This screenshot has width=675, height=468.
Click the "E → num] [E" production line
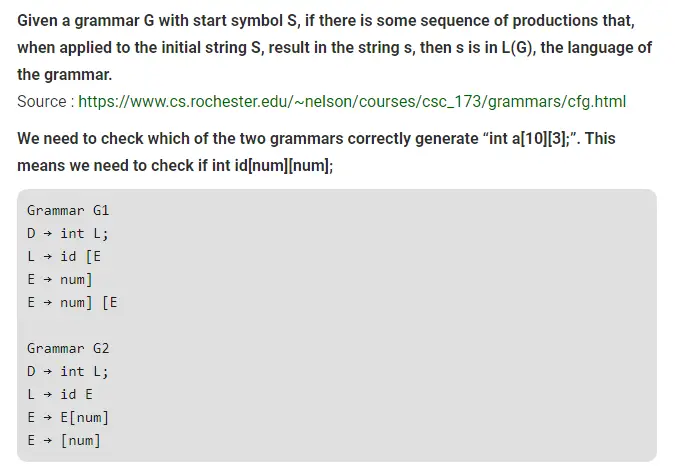pyautogui.click(x=72, y=302)
